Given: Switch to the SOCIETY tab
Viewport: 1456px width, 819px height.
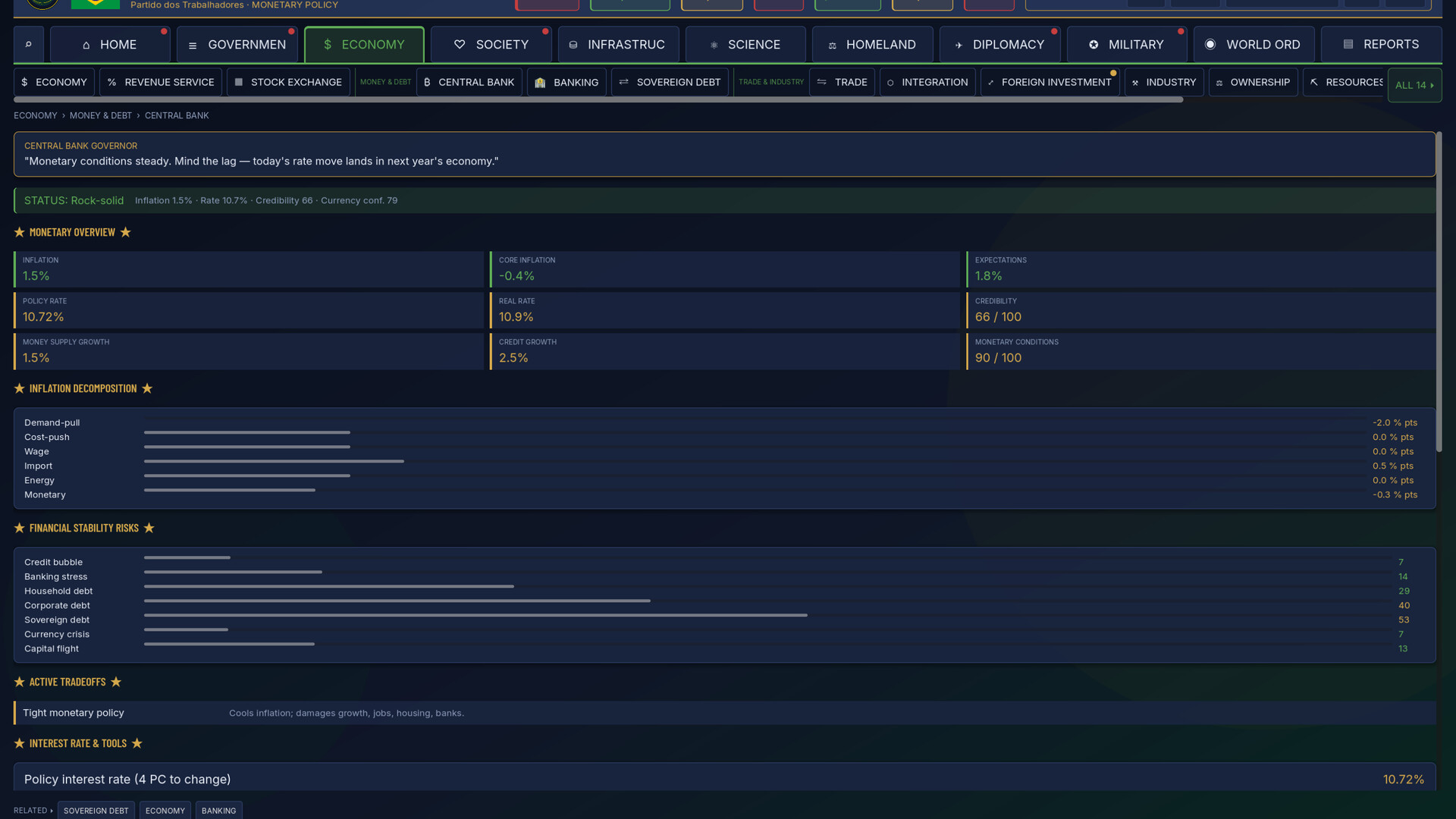Looking at the screenshot, I should (x=491, y=45).
